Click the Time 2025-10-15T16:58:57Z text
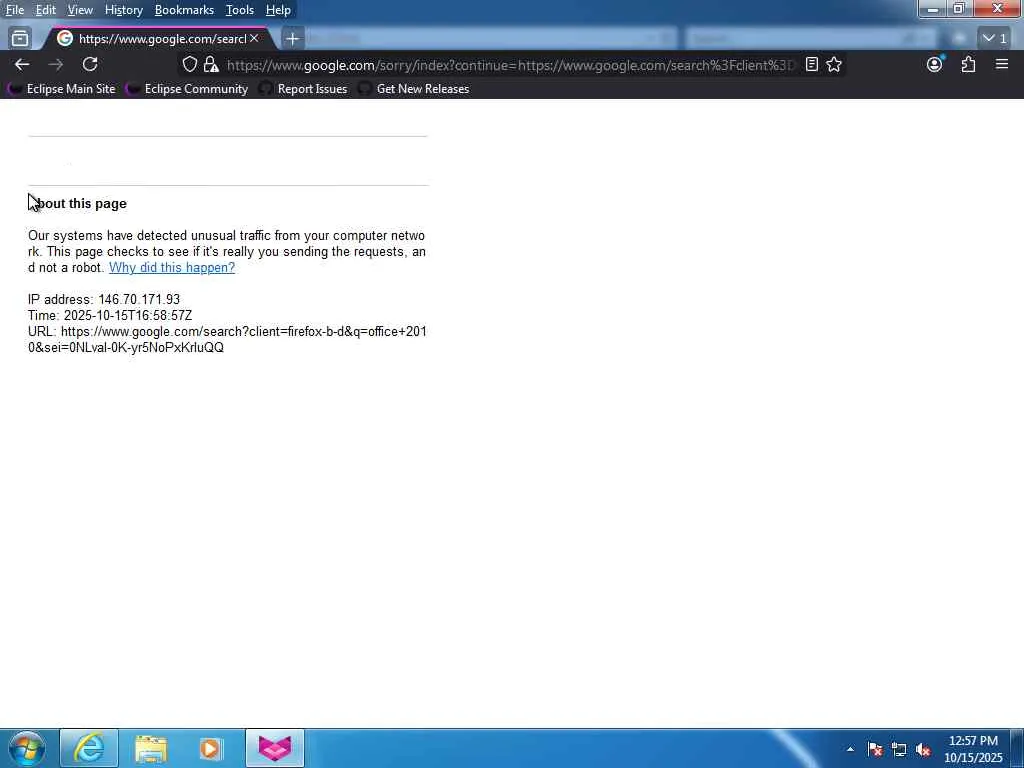Viewport: 1024px width, 768px height. tap(110, 315)
